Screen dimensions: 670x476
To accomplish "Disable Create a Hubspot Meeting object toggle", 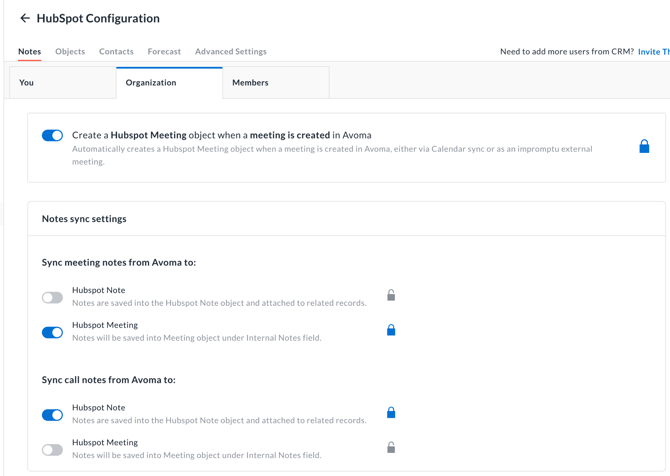I will point(52,136).
